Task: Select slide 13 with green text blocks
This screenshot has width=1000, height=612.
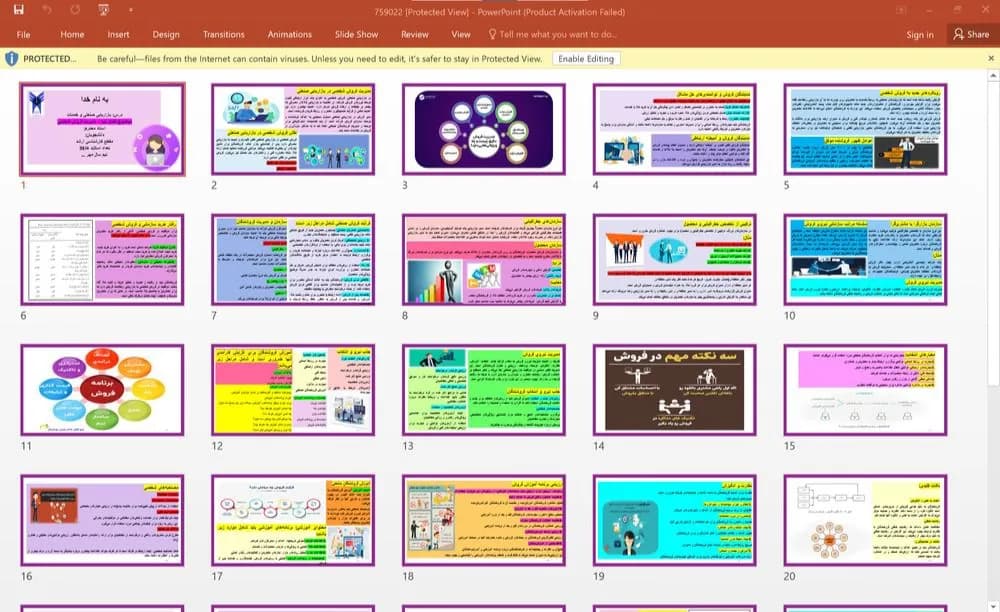Action: click(483, 390)
